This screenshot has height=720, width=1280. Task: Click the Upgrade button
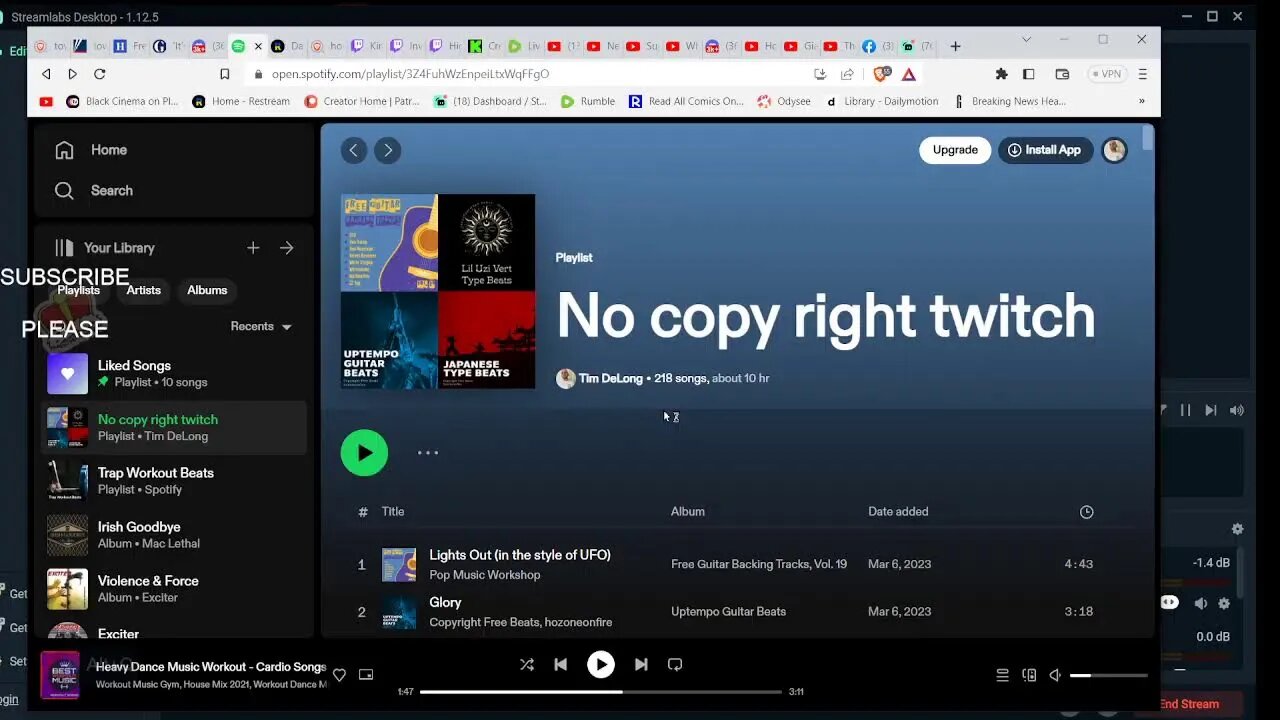pyautogui.click(x=955, y=150)
